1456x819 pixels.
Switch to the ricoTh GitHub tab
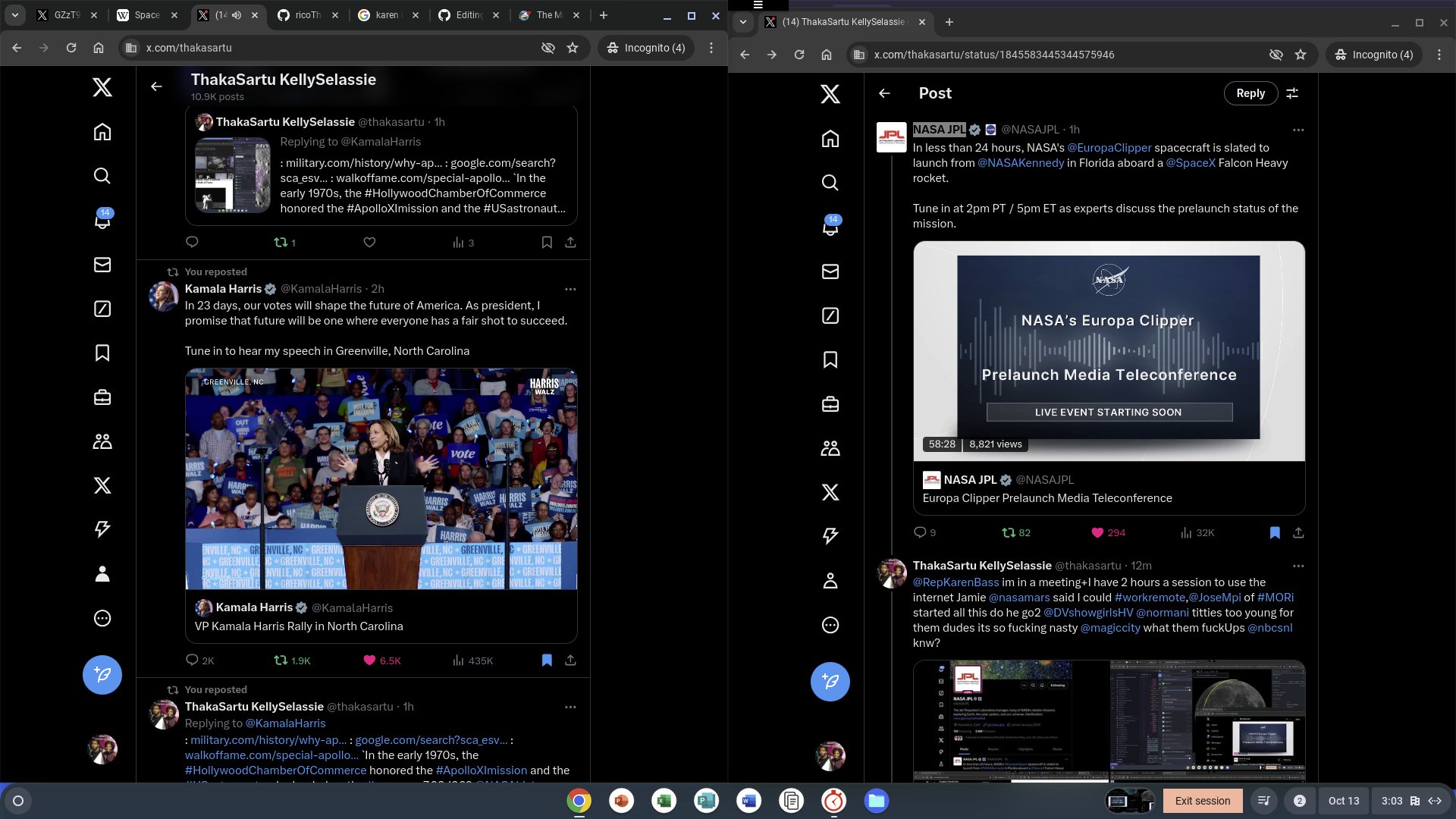[x=308, y=15]
